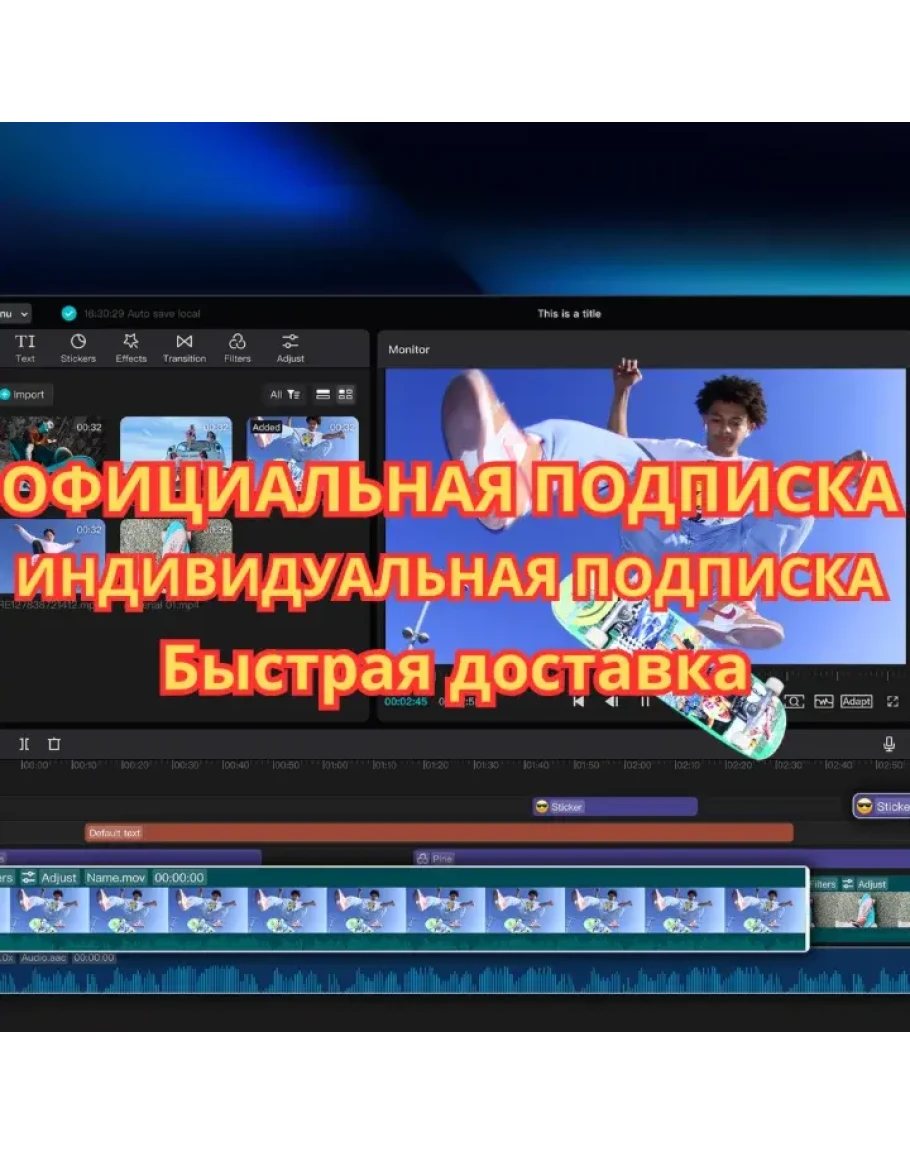Pause playback in the Monitor
The height and width of the screenshot is (1155, 910).
coord(645,701)
